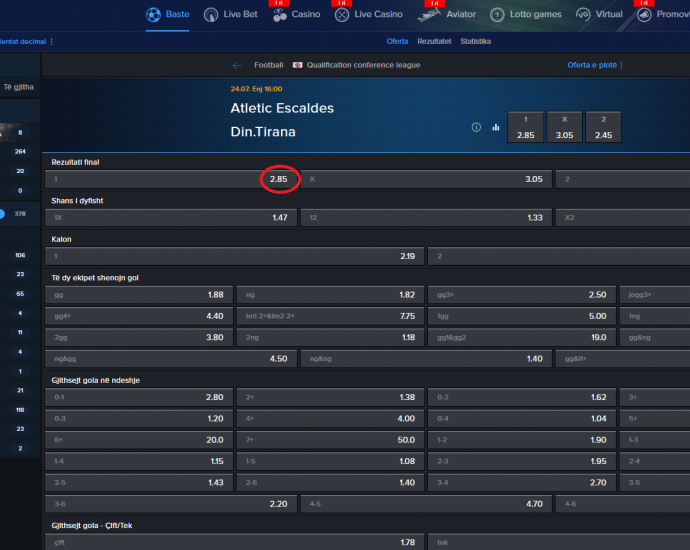Screen dimensions: 690x550
Task: Switch to the Statistika tab
Action: point(476,41)
